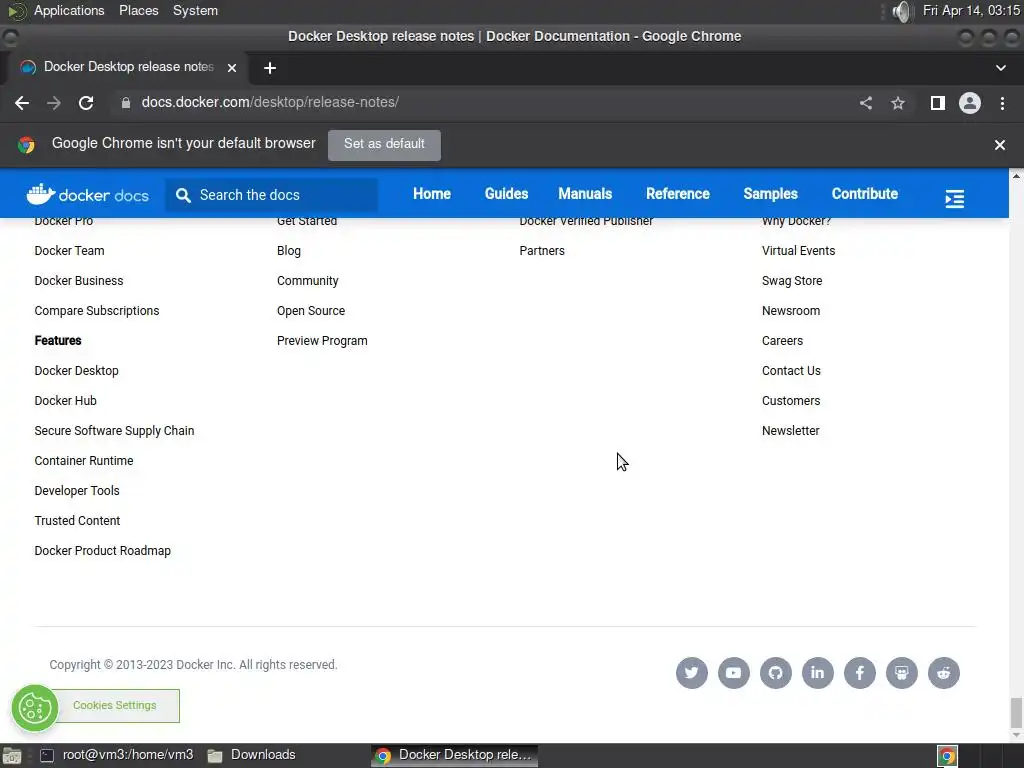Image resolution: width=1024 pixels, height=768 pixels.
Task: Open Docker's YouTube channel icon
Action: click(733, 673)
